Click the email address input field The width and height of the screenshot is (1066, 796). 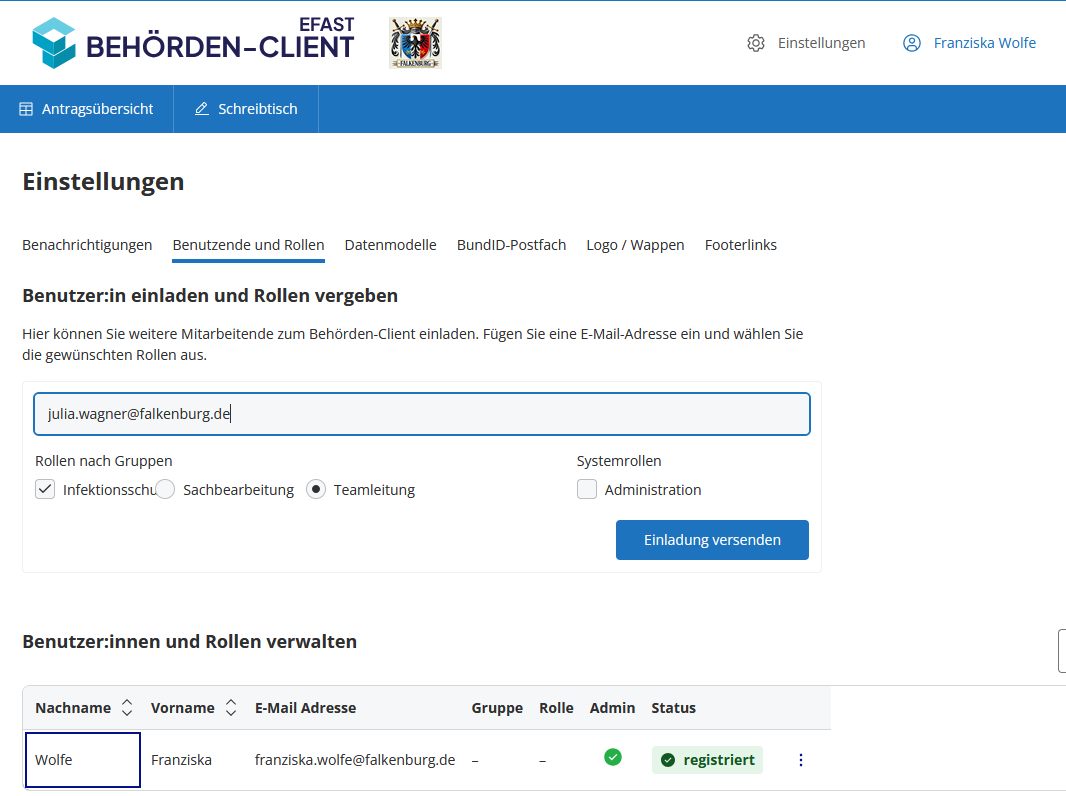pyautogui.click(x=421, y=414)
